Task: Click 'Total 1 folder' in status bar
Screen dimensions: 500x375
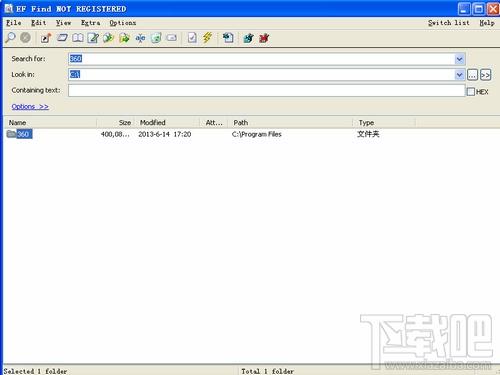Action: coord(268,371)
